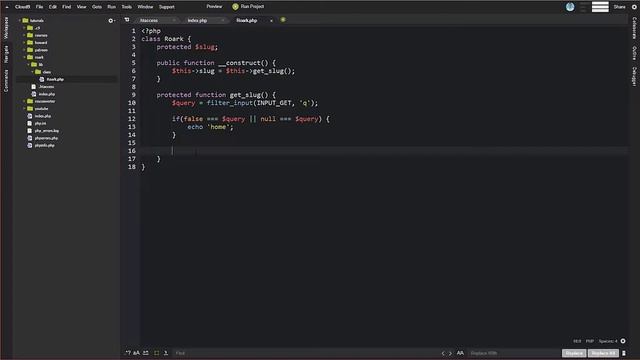Click the Replace button
Screen dimensions: 640x360
coord(574,353)
